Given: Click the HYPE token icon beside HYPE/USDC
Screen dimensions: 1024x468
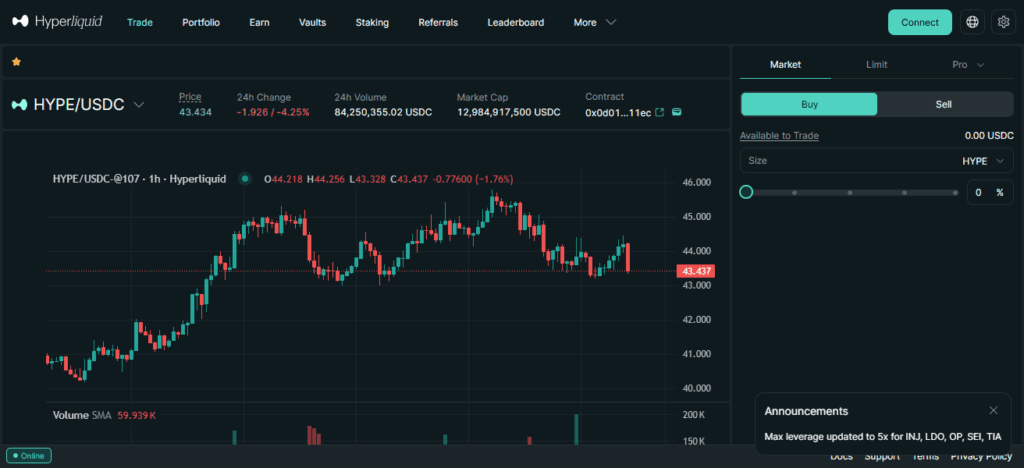Looking at the screenshot, I should pos(20,104).
